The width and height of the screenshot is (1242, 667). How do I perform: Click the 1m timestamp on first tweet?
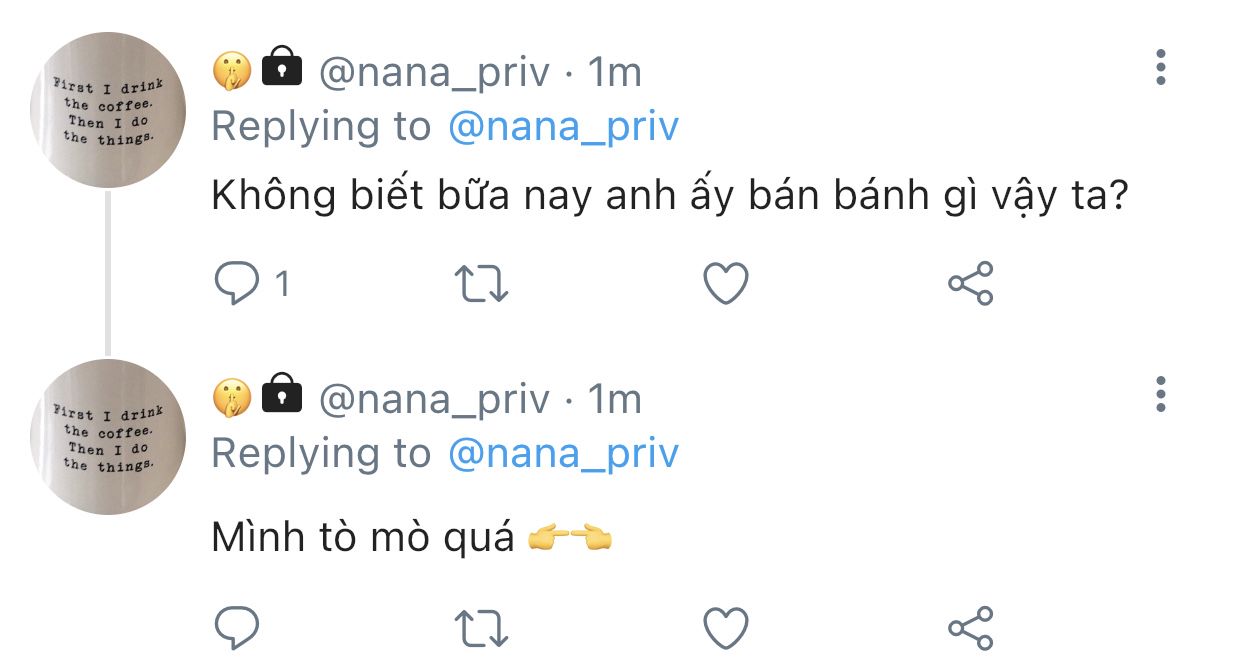click(614, 72)
